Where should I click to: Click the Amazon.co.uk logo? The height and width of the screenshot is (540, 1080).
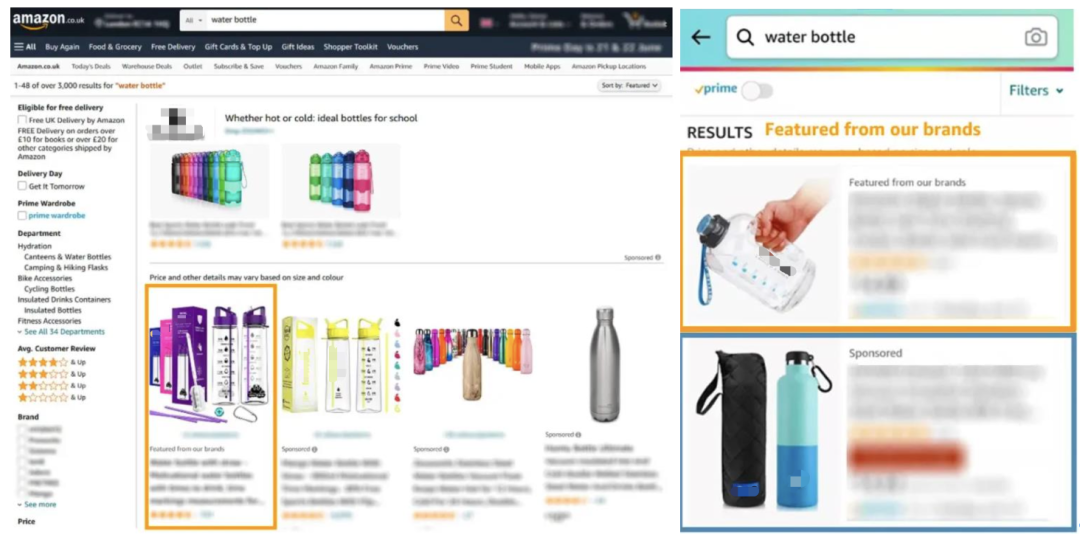click(48, 21)
